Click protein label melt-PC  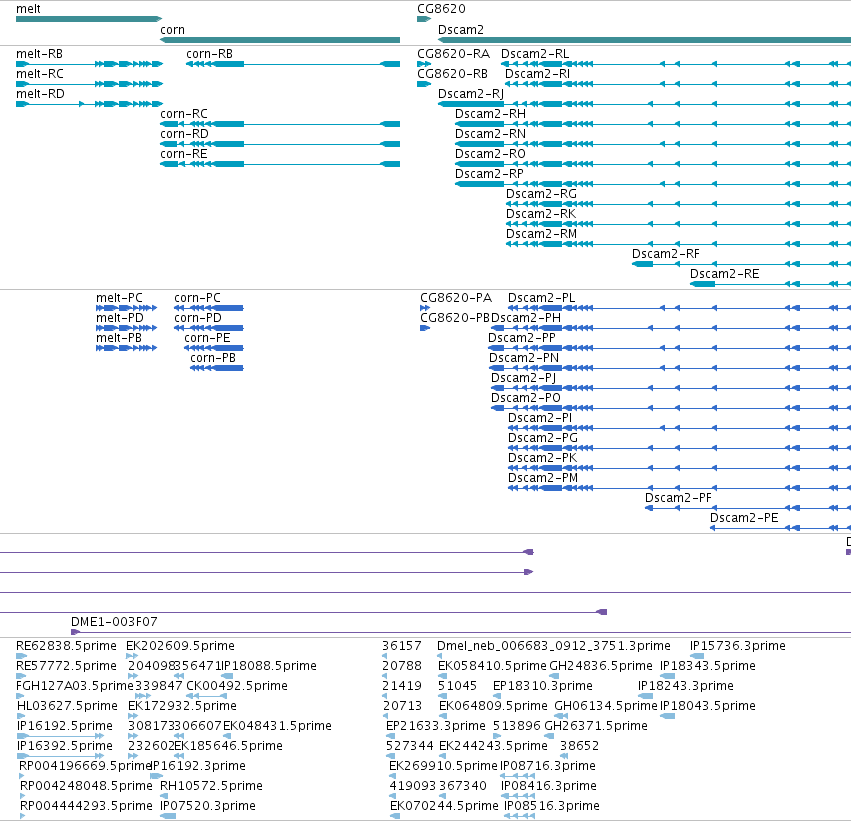pyautogui.click(x=119, y=298)
